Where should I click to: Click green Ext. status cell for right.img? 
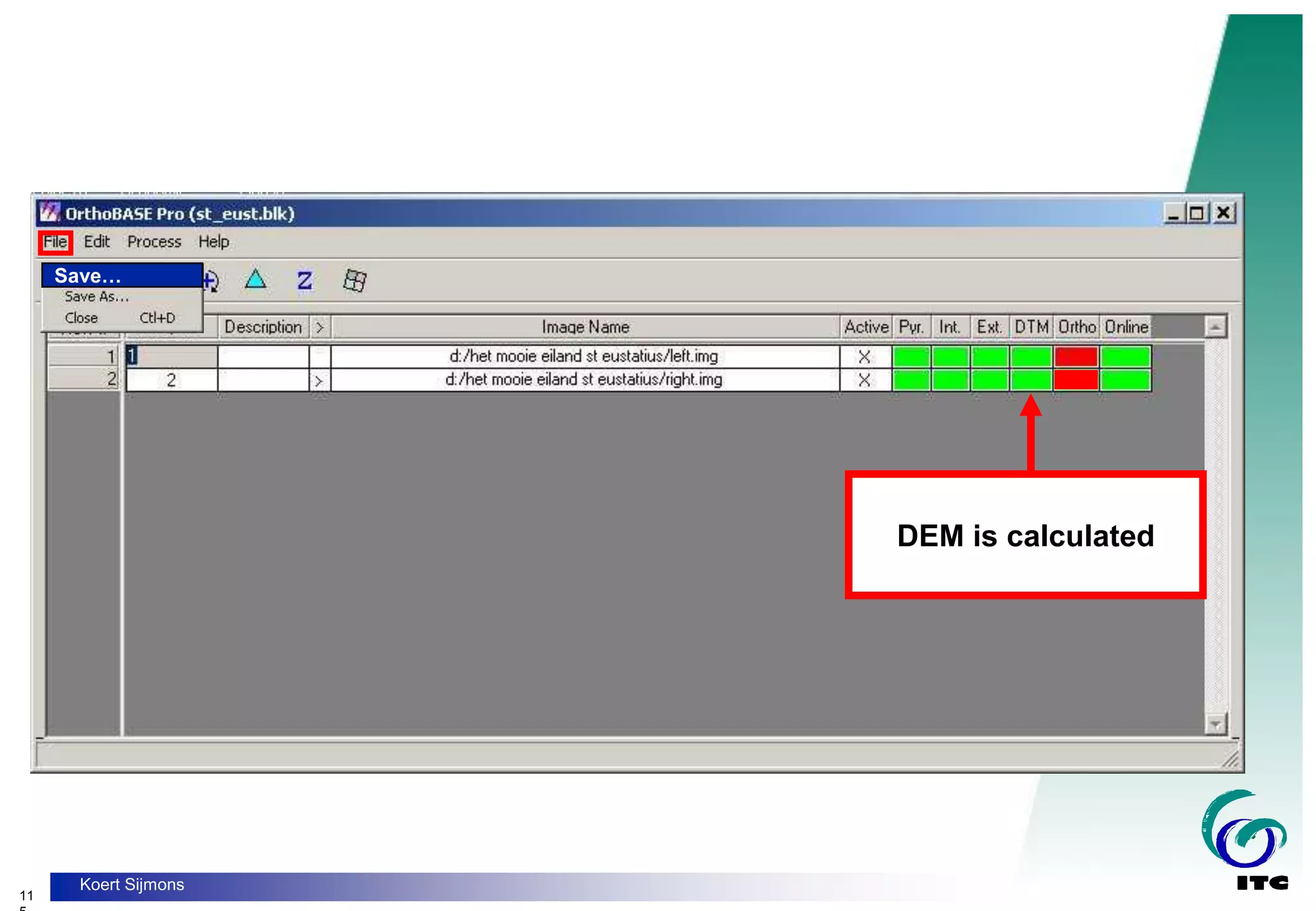click(990, 380)
